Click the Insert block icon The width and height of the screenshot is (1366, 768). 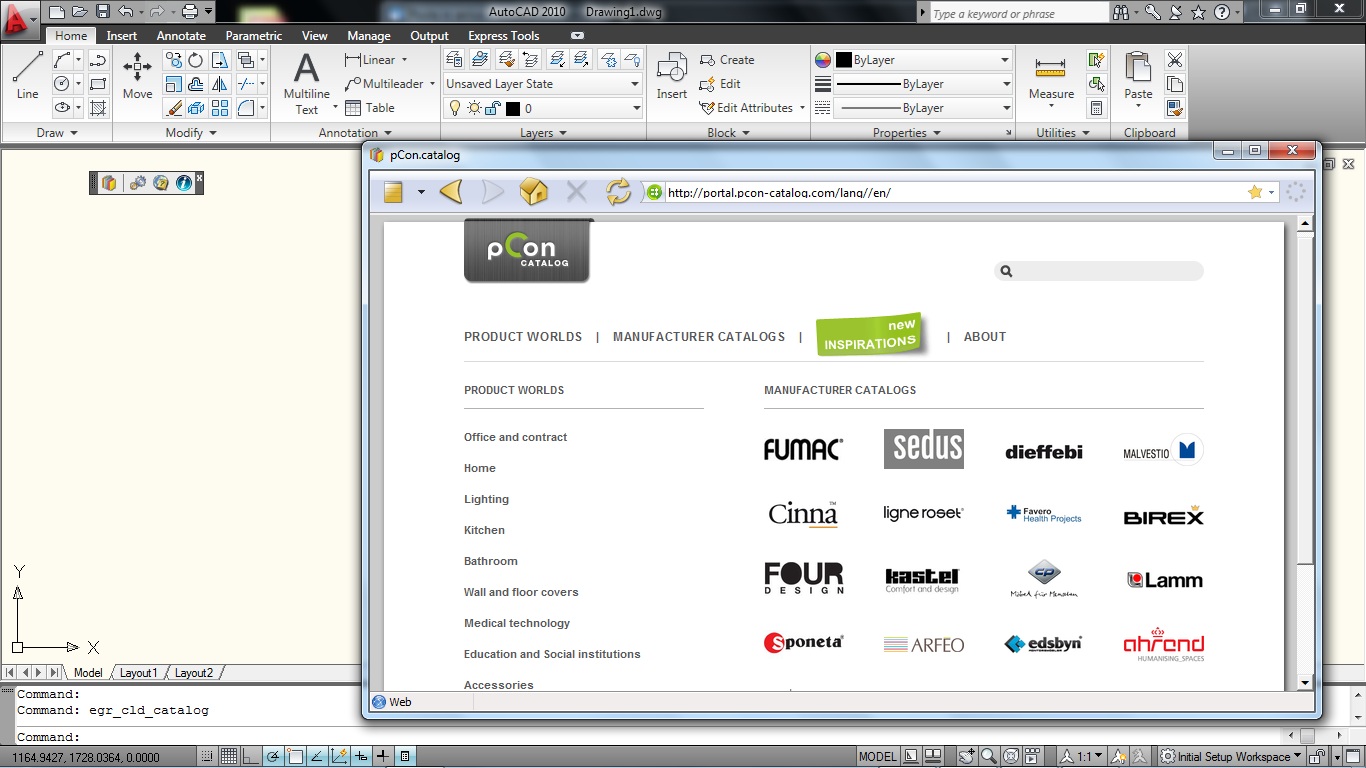672,76
